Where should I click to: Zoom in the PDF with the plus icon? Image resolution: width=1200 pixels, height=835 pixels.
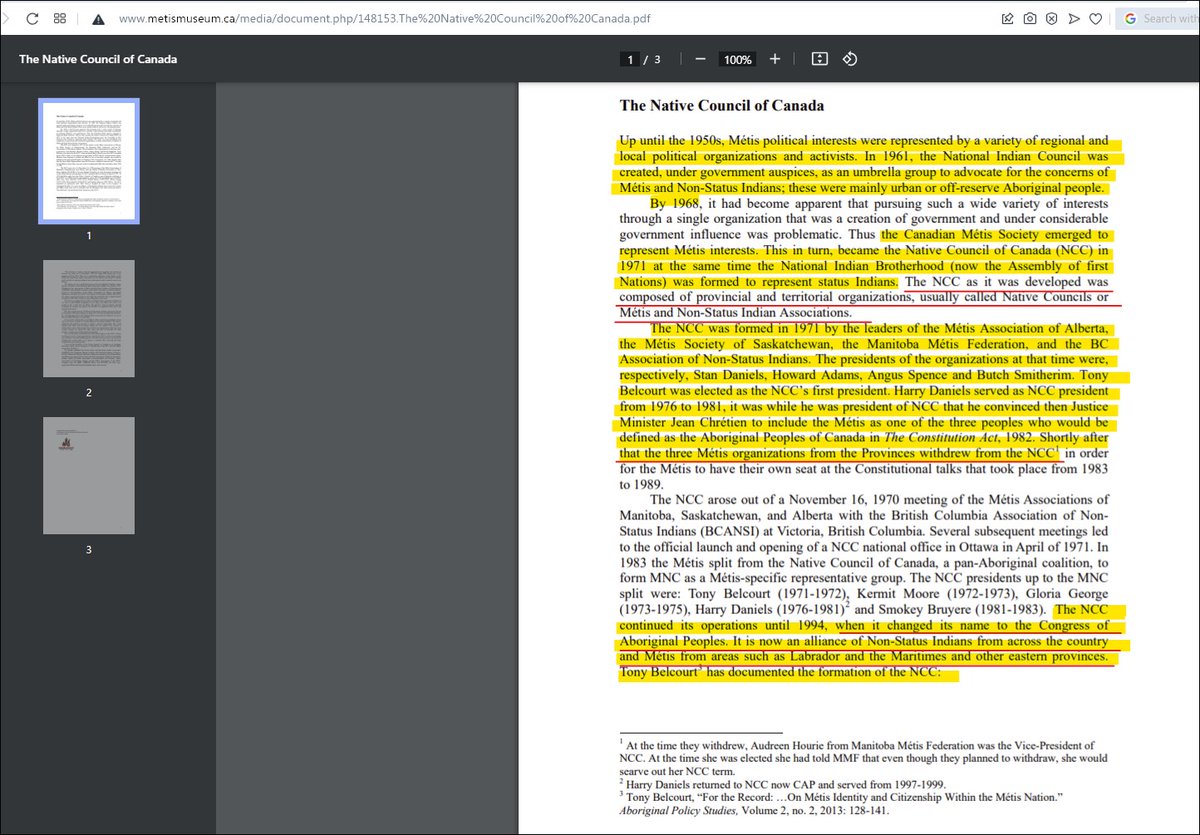[x=775, y=59]
